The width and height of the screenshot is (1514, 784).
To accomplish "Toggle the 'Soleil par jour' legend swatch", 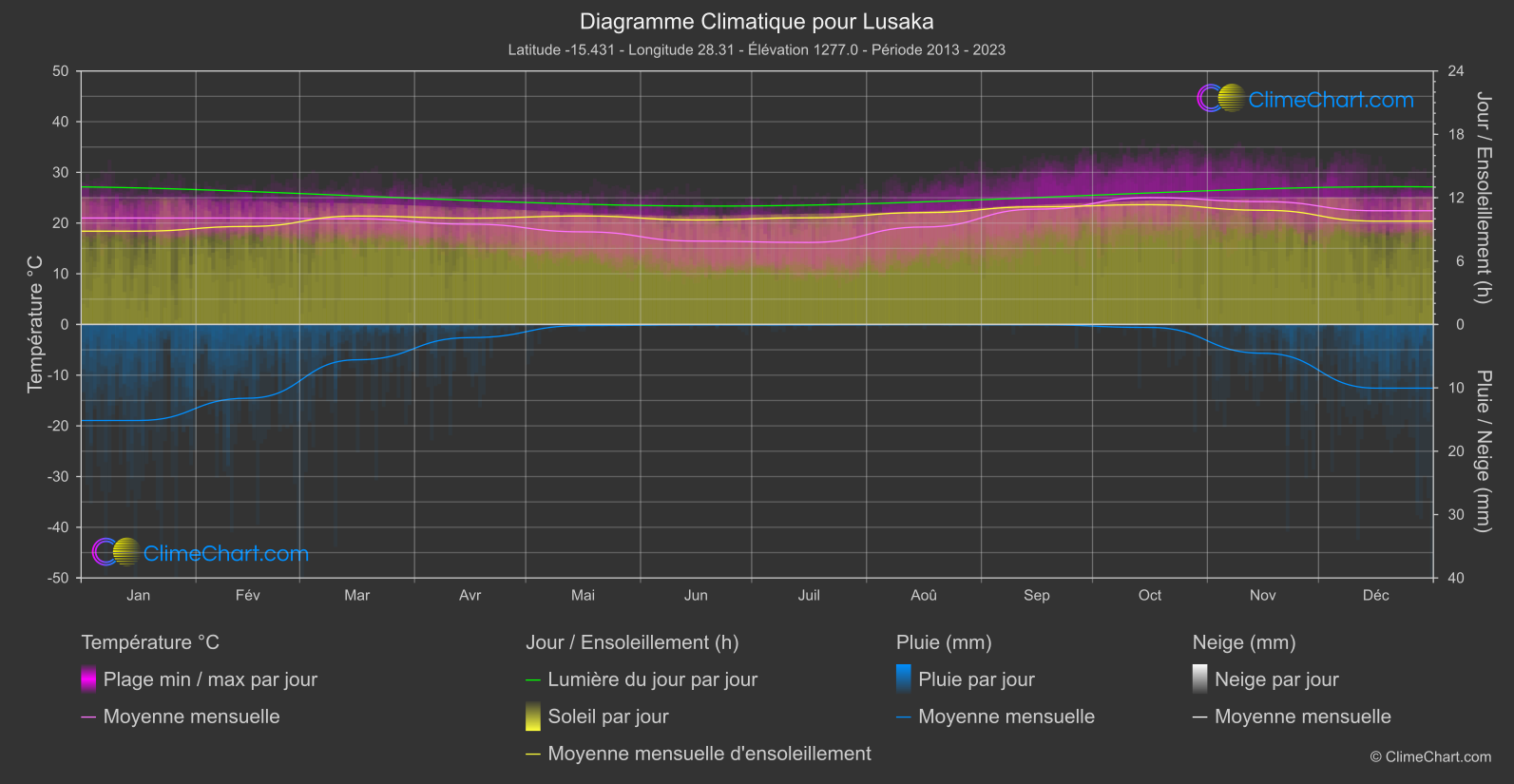I will (x=532, y=717).
